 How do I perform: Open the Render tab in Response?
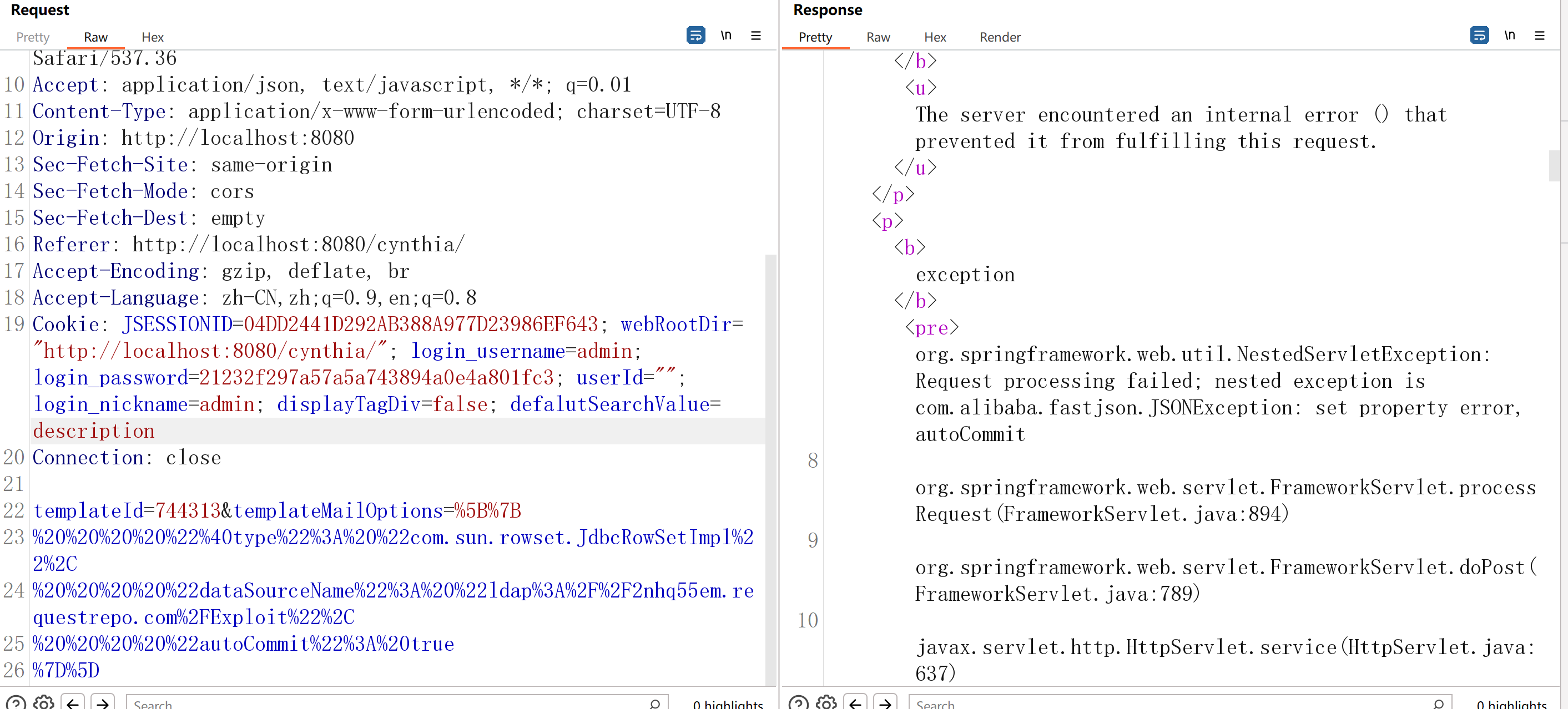pyautogui.click(x=1000, y=37)
